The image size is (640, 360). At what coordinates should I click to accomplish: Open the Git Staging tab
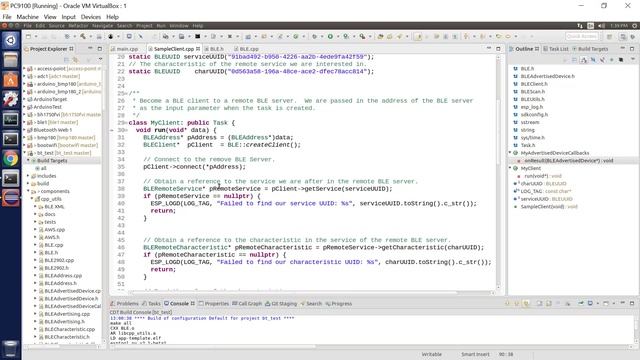click(281, 304)
